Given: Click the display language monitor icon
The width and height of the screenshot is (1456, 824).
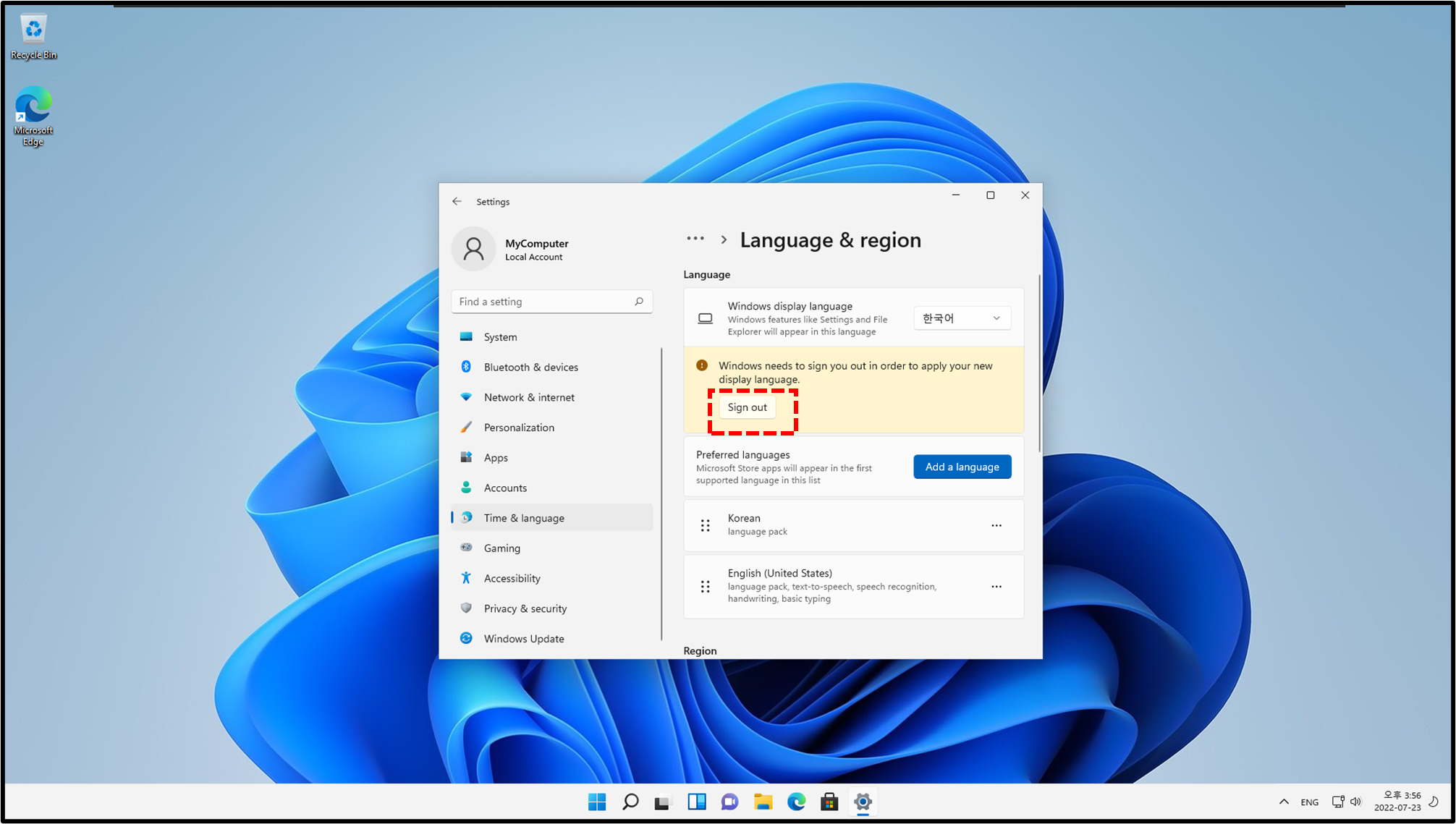Looking at the screenshot, I should tap(706, 318).
